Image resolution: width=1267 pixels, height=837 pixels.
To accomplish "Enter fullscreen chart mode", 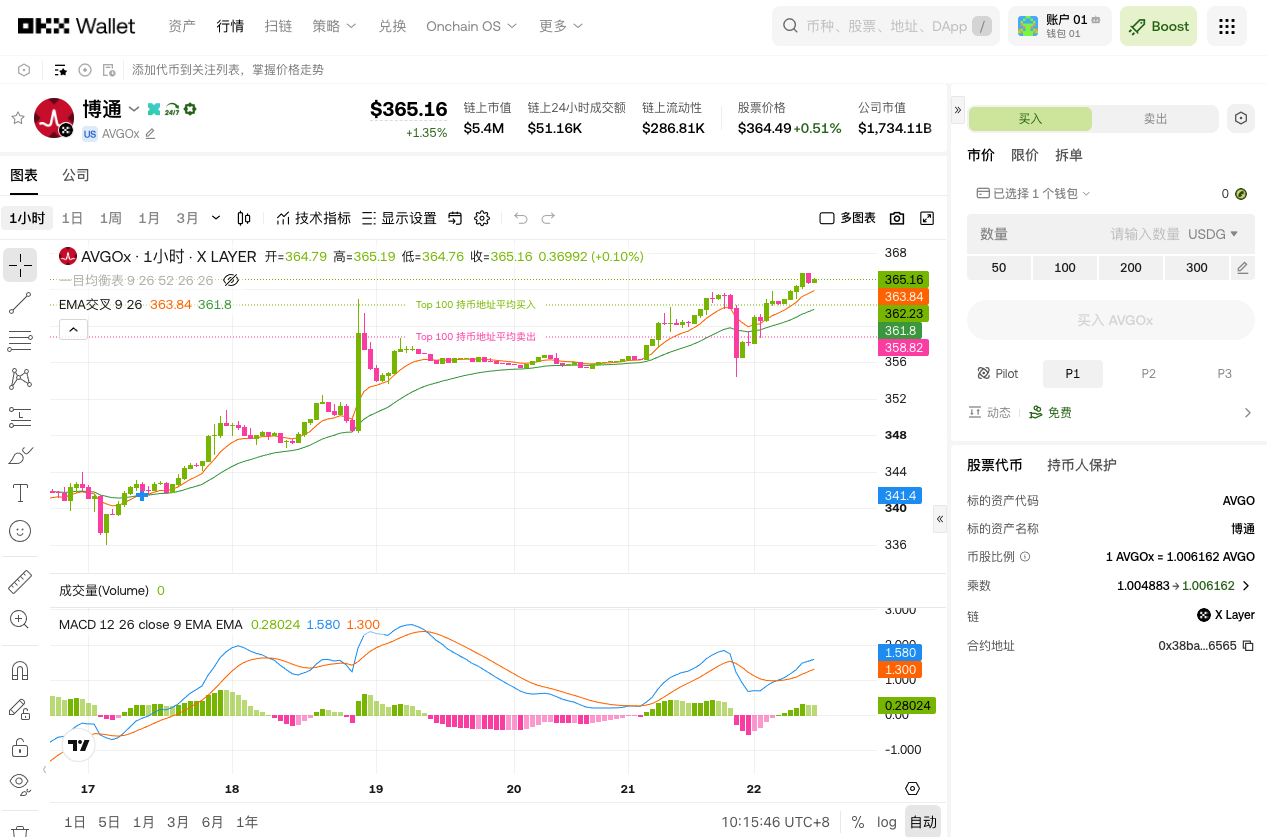I will (x=927, y=218).
